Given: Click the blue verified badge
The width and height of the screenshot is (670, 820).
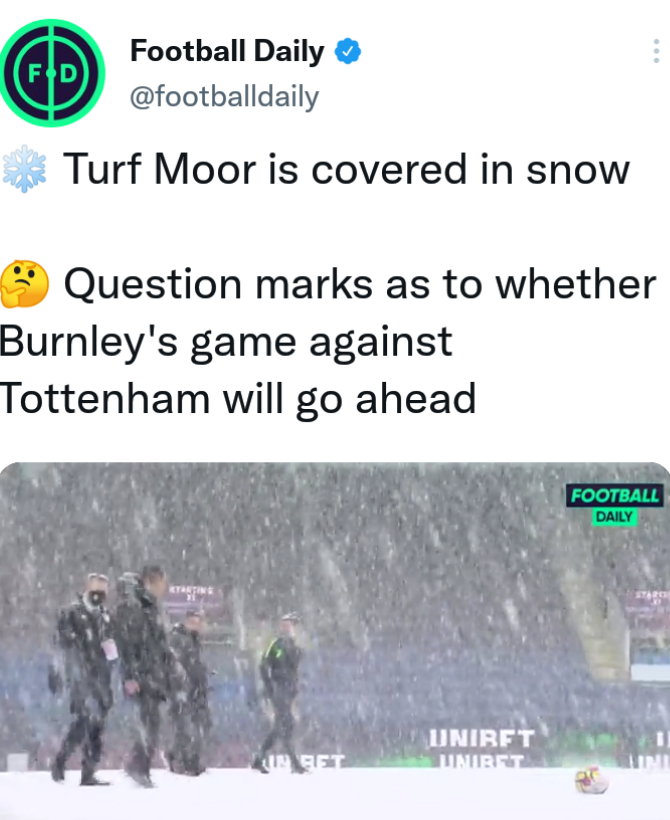Looking at the screenshot, I should pos(348,51).
